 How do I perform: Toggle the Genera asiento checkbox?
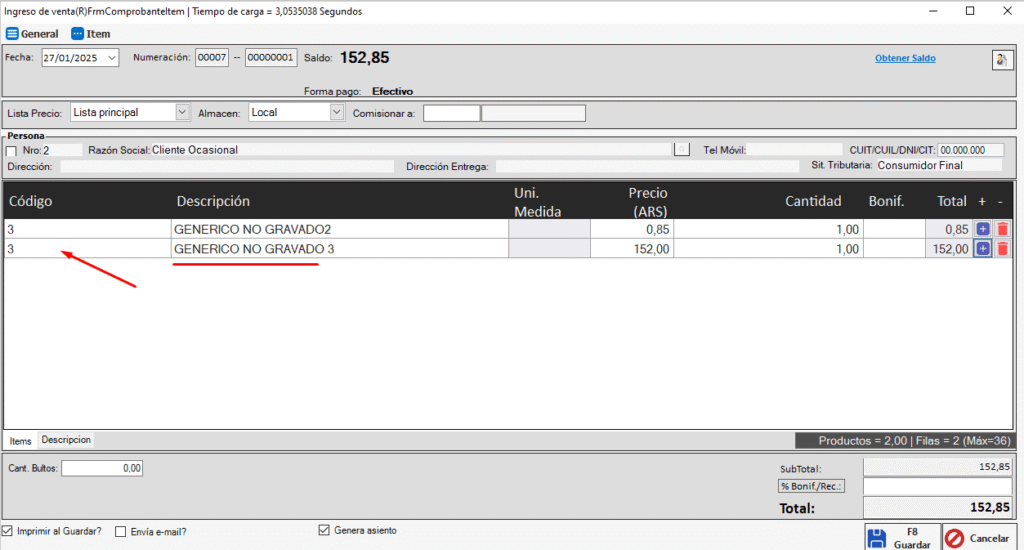(323, 530)
